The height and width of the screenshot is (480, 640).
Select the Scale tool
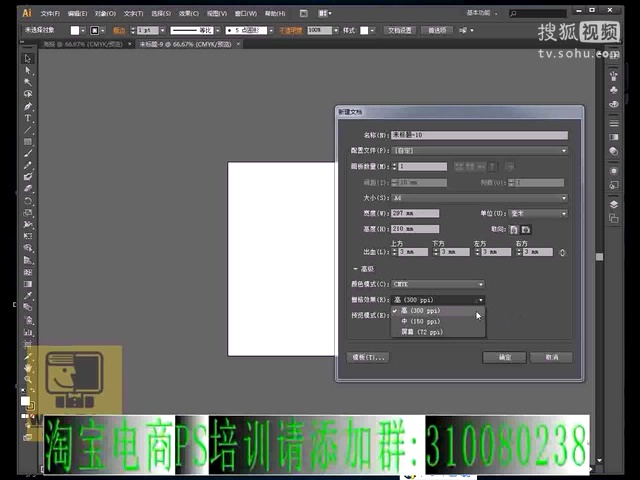tap(28, 213)
